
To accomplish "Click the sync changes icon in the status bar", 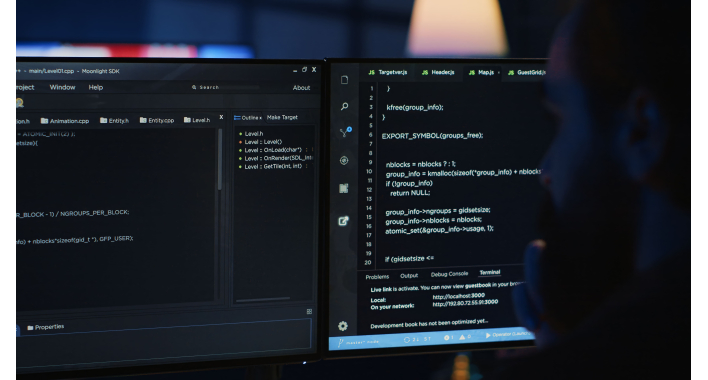I will point(407,340).
